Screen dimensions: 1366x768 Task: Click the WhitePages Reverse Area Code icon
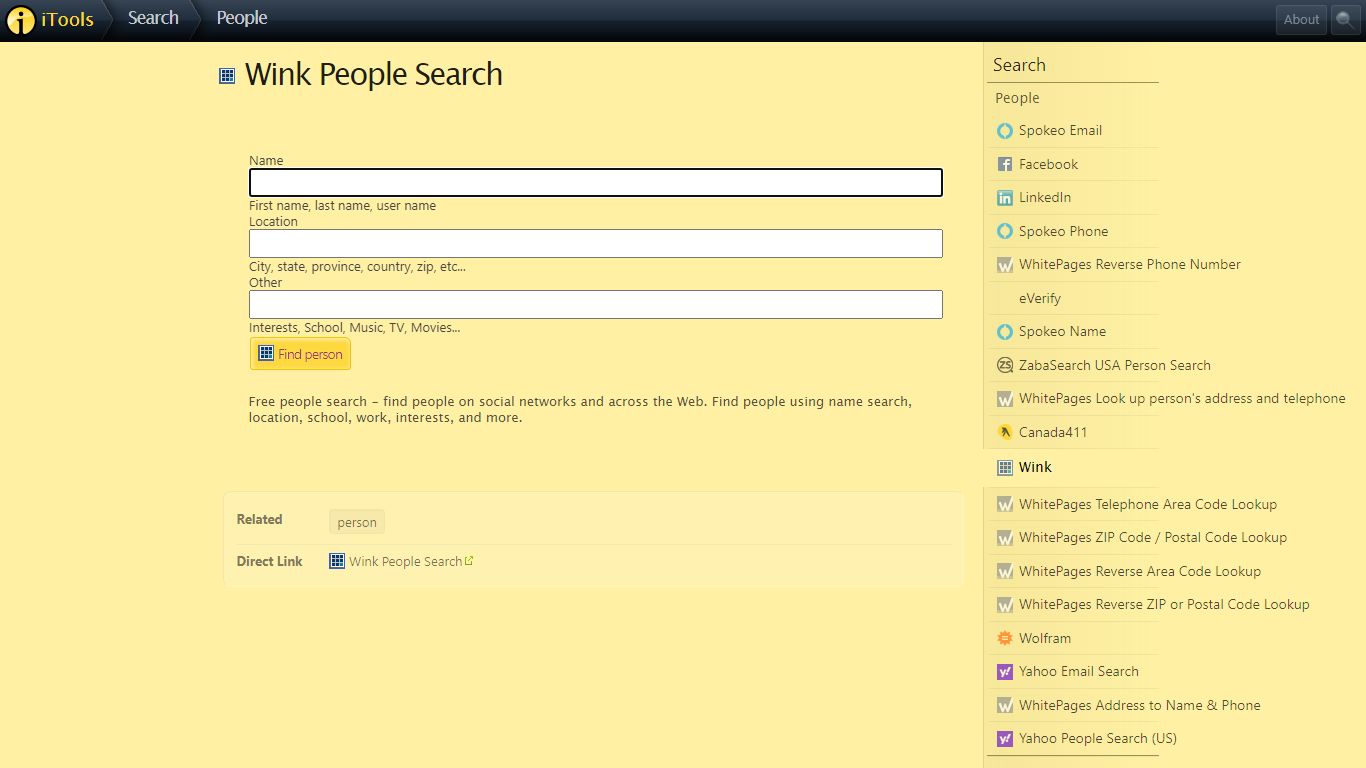coord(1005,572)
